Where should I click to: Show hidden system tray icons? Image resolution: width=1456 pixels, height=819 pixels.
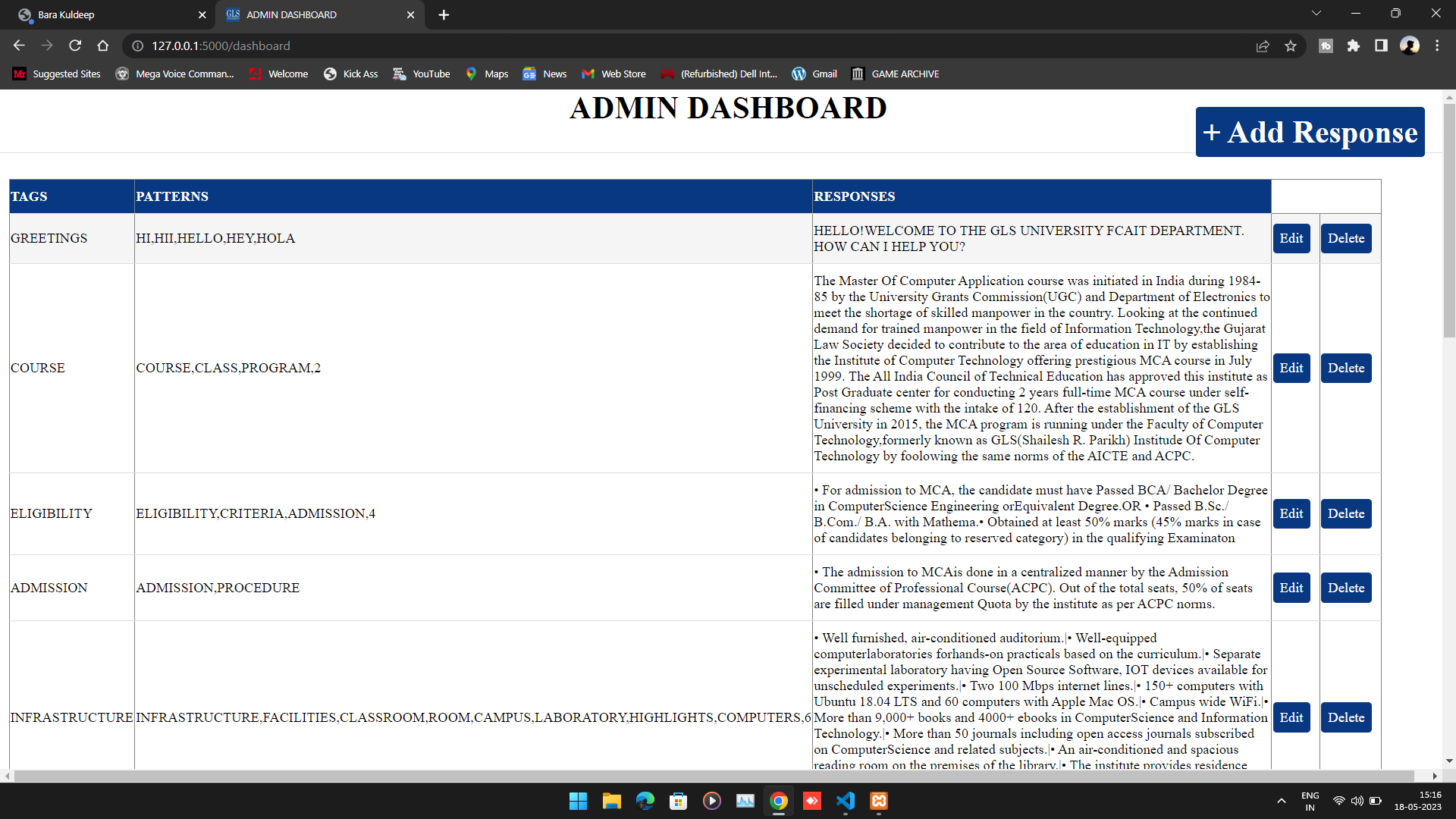coord(1282,801)
